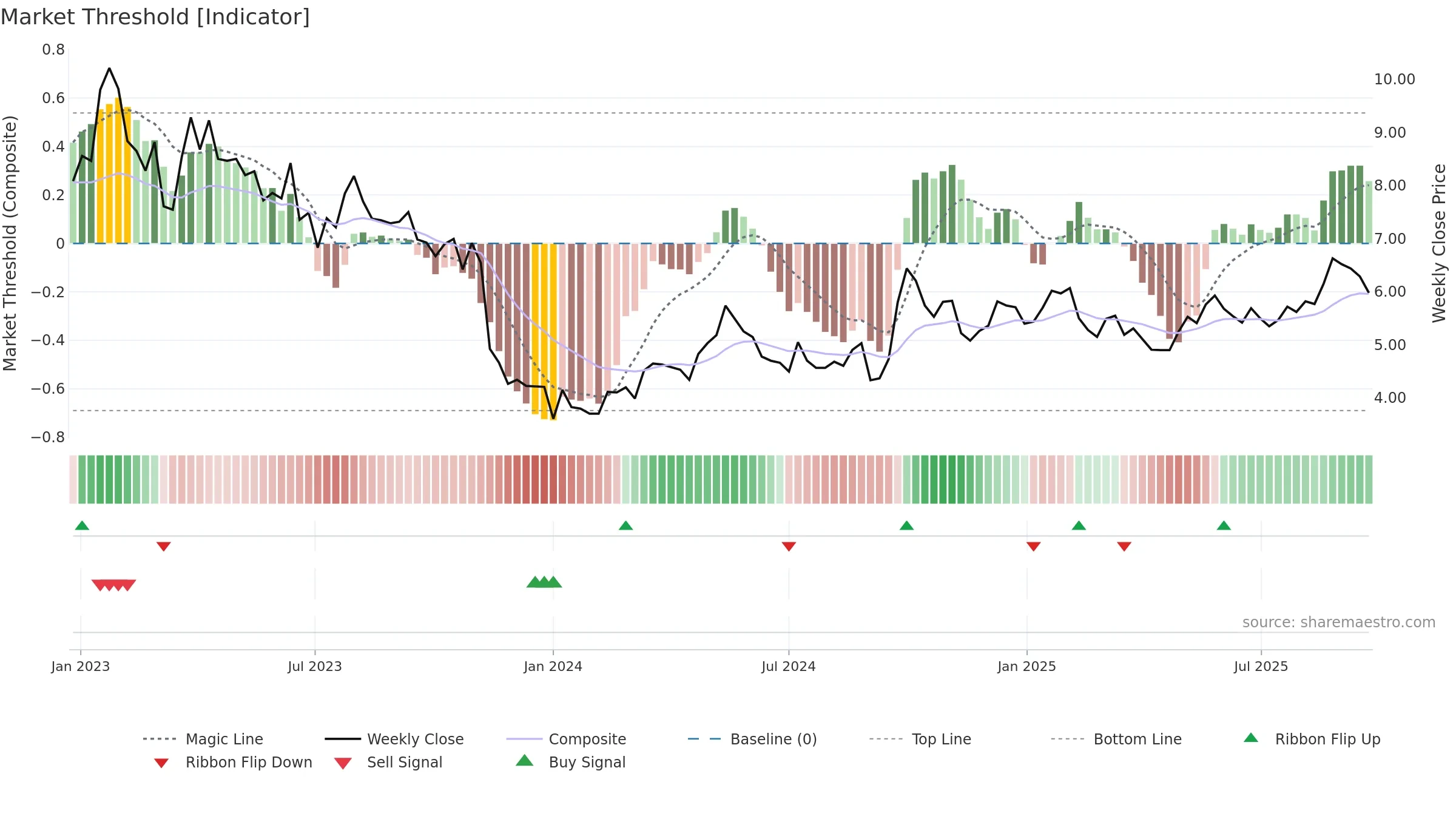Click the ribbon flip down marker in March 2023
The image size is (1456, 819).
pos(164,547)
